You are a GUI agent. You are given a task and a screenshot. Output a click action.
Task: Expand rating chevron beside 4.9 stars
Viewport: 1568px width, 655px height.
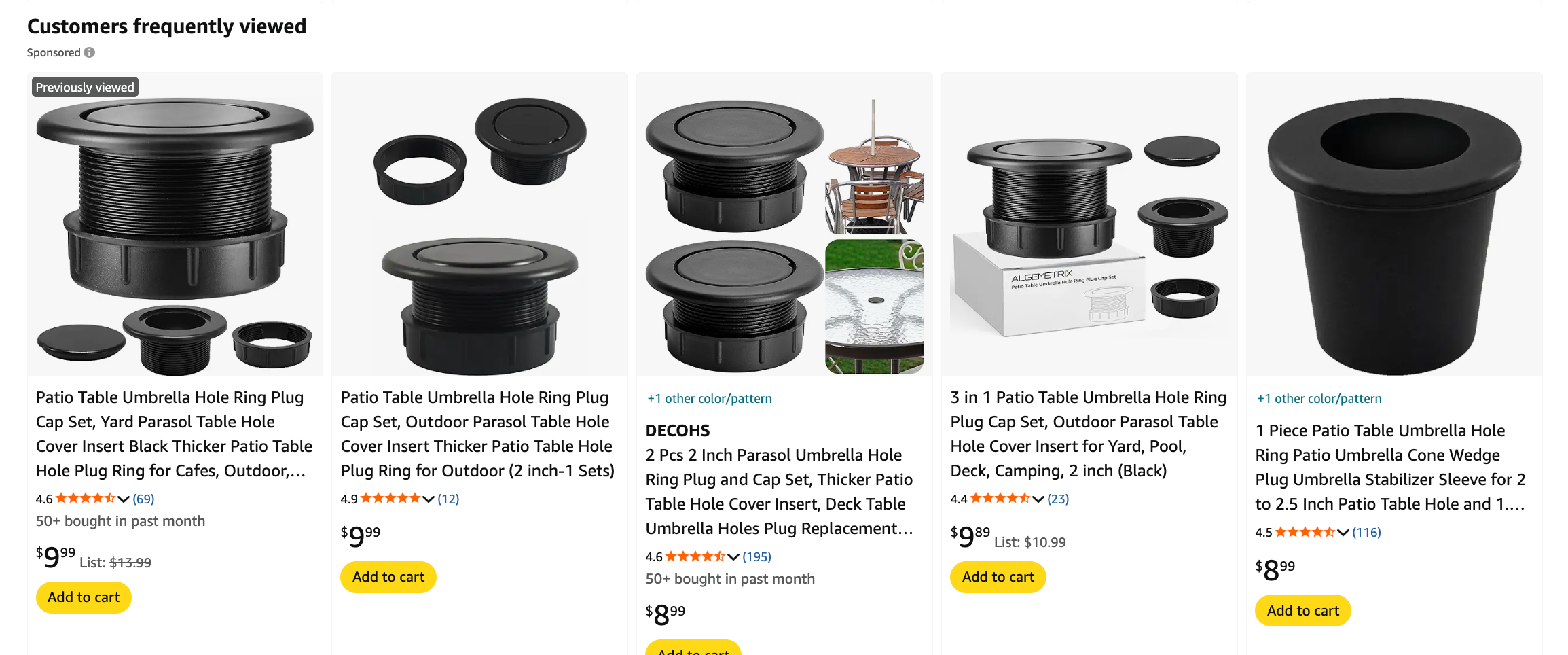429,499
